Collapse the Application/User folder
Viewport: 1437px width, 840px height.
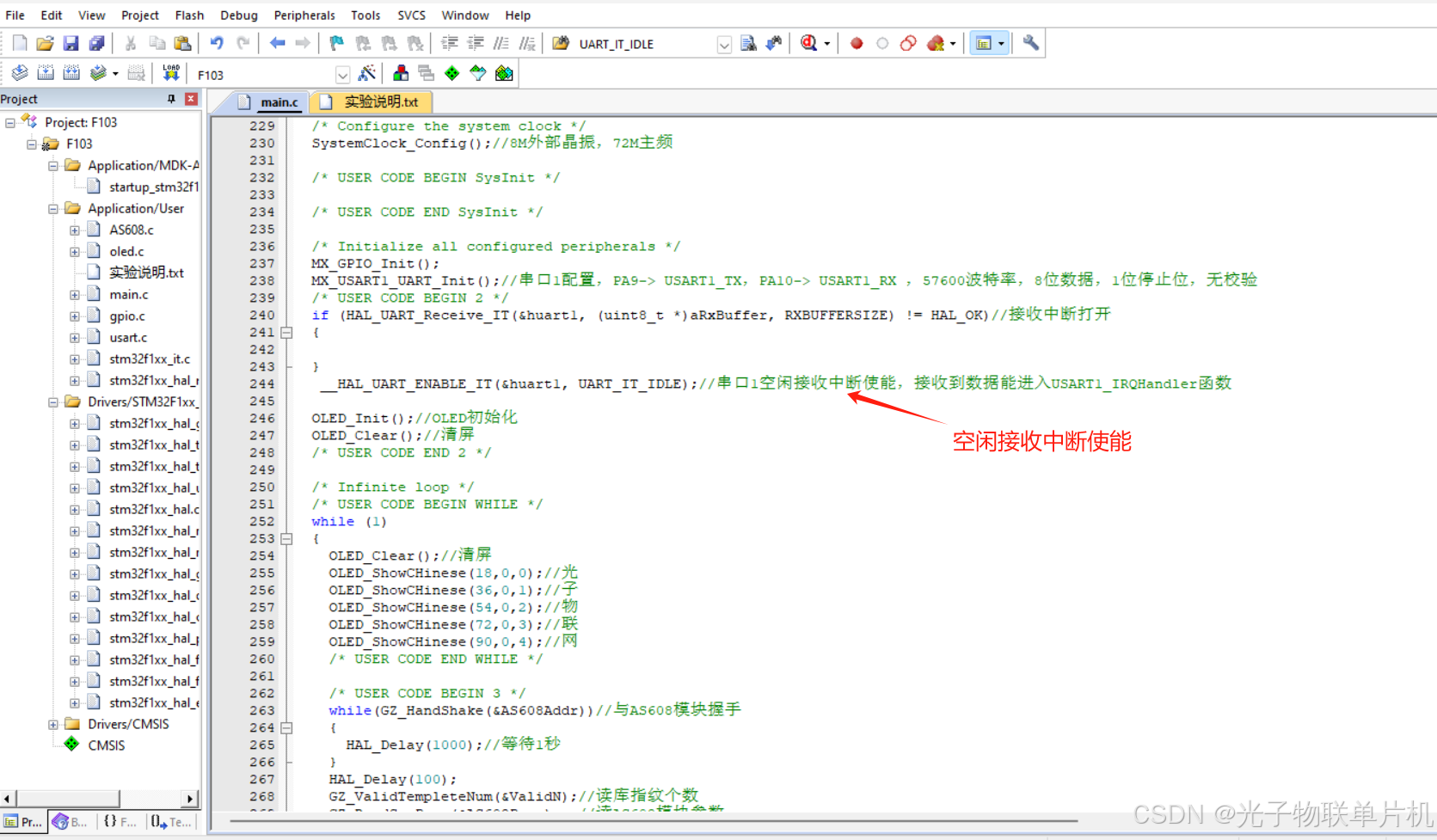53,209
